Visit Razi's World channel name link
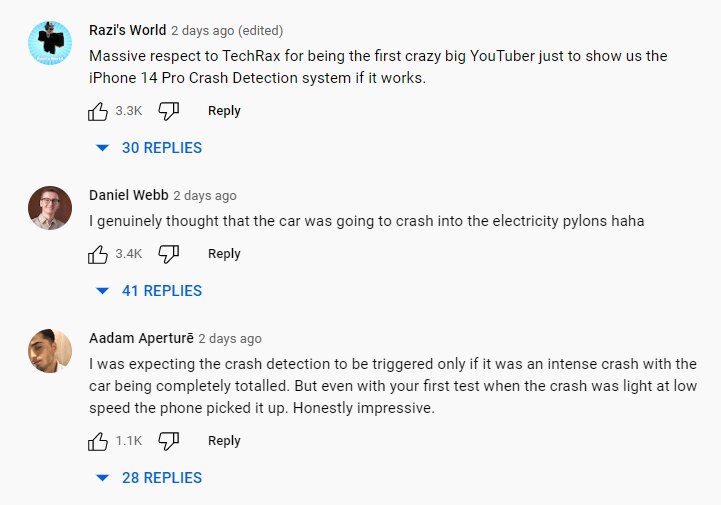The height and width of the screenshot is (505, 721). 127,30
